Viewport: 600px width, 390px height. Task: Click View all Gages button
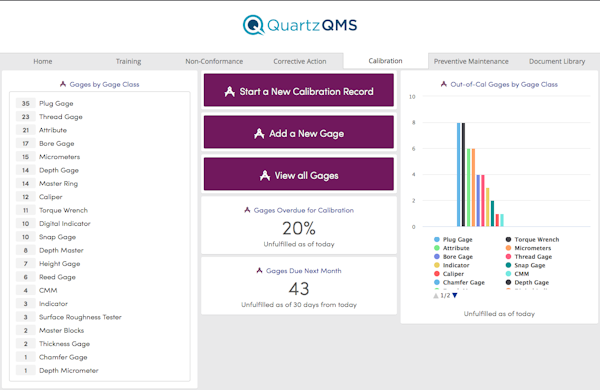click(298, 174)
